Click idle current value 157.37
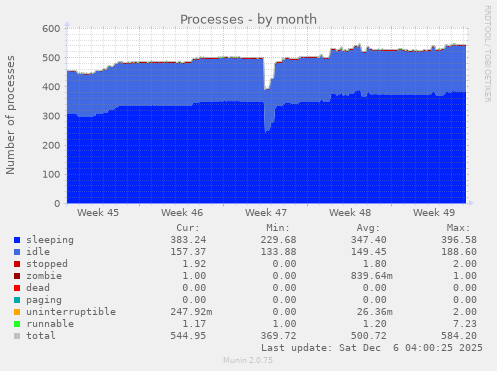The height and width of the screenshot is (371, 497). [188, 252]
